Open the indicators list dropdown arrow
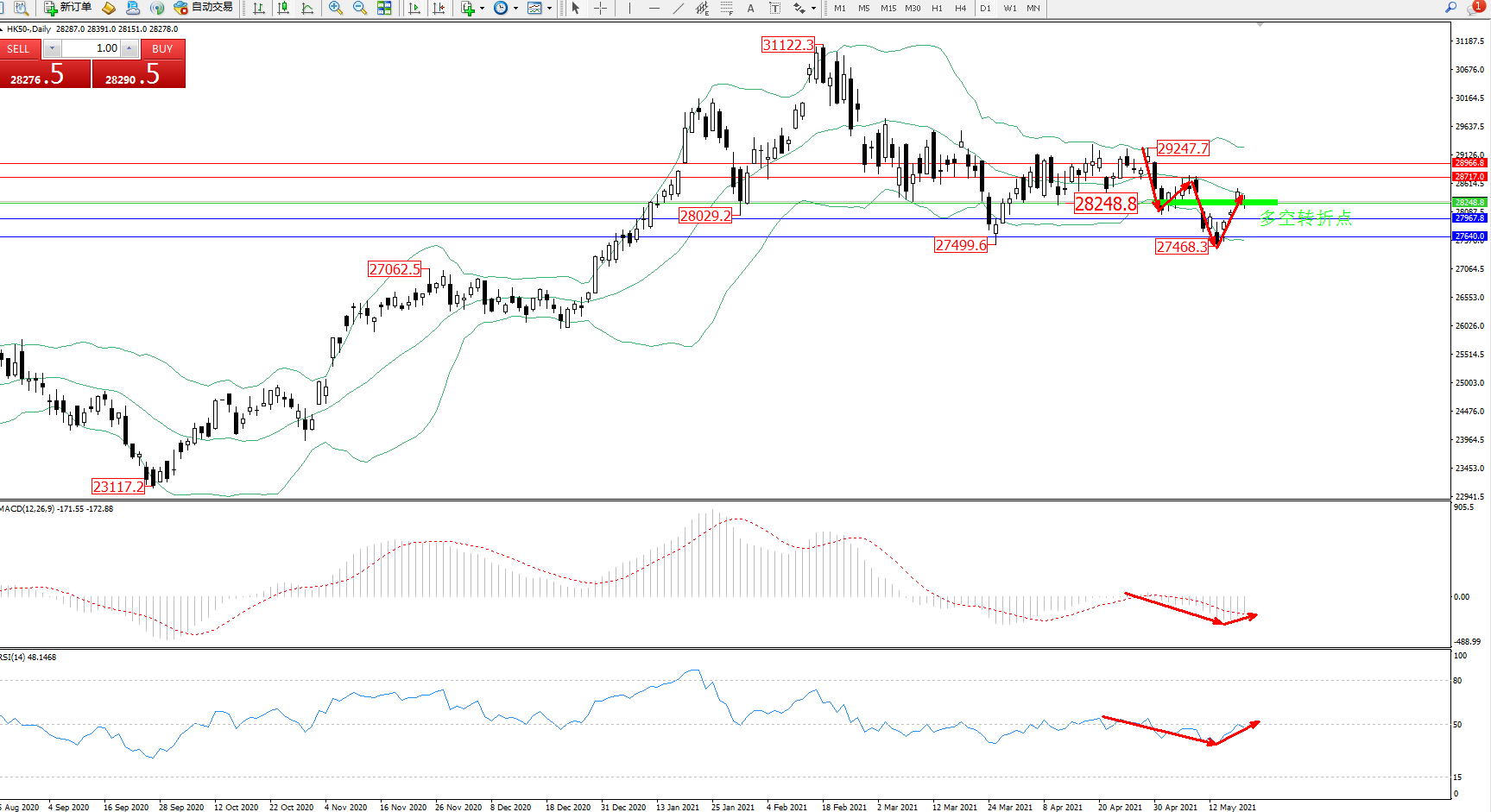1491x812 pixels. click(x=482, y=8)
